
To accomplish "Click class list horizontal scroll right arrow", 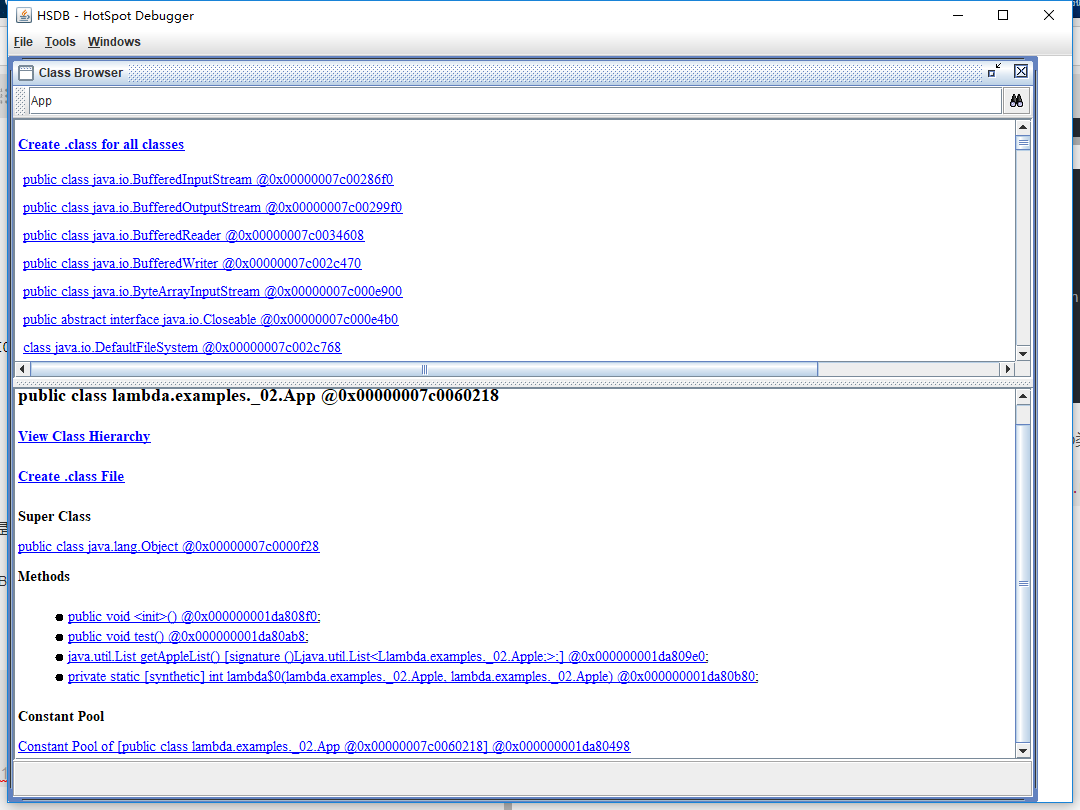I will 1008,369.
